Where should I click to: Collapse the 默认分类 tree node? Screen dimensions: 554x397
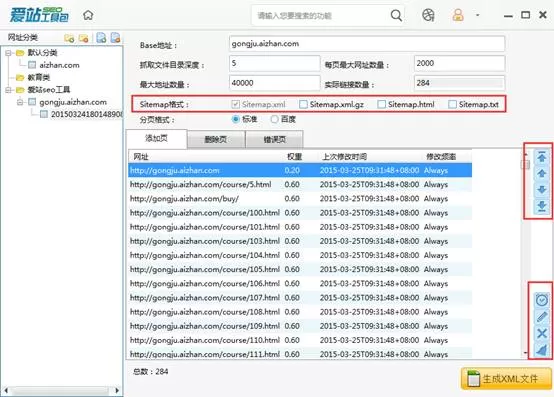click(x=8, y=53)
